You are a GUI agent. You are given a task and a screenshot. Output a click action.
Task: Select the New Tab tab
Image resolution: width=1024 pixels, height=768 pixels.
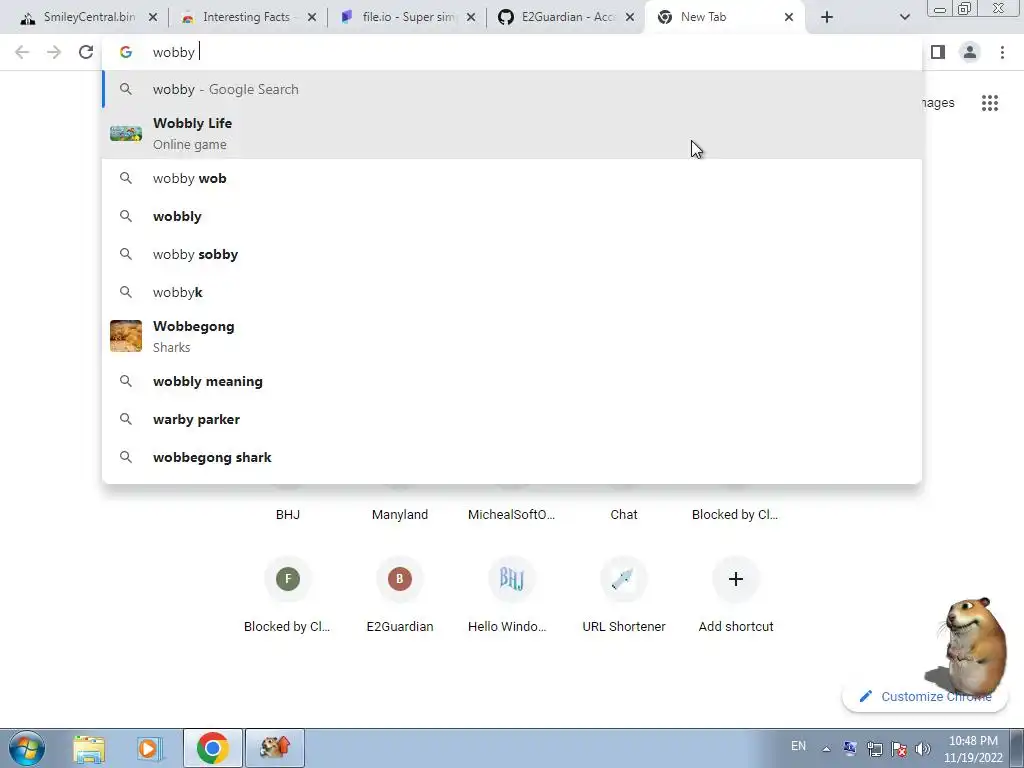click(724, 18)
